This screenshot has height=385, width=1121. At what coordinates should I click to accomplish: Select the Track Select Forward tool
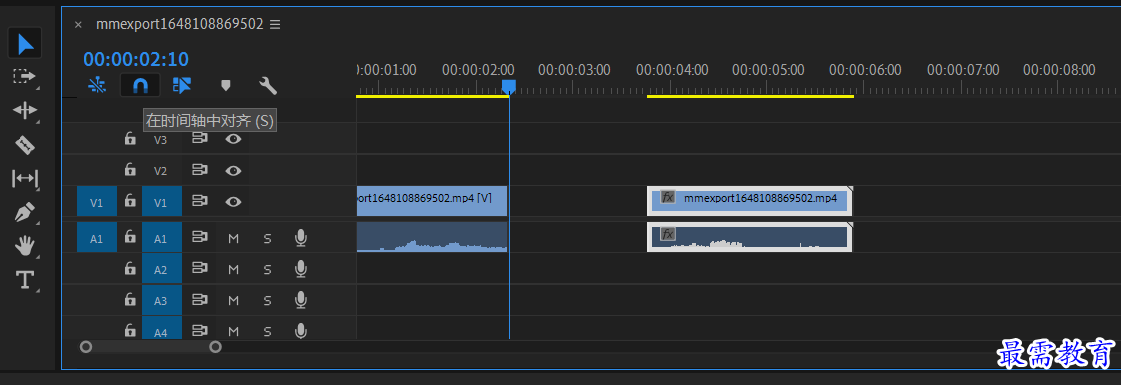click(x=25, y=76)
